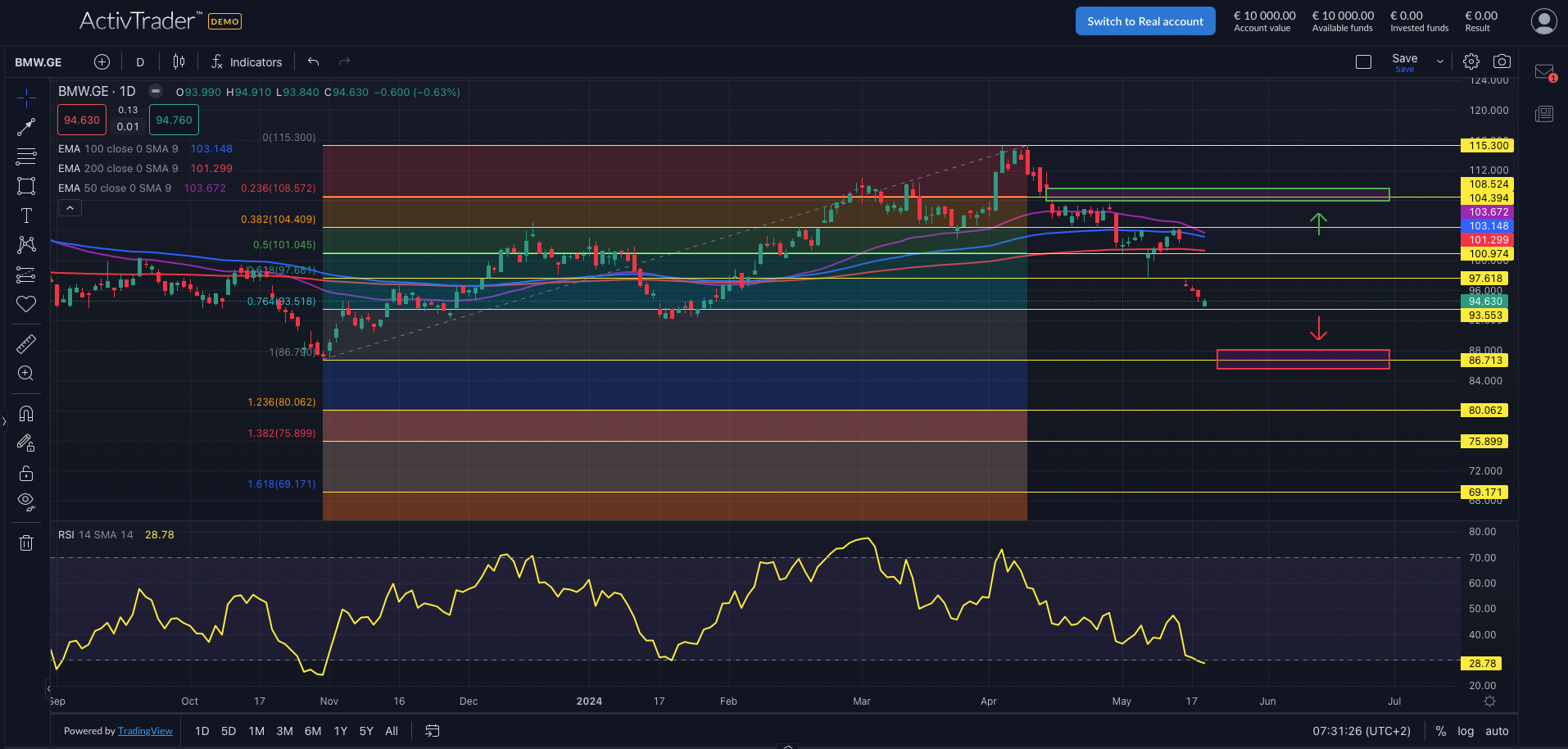Select the 1Y time range

341,731
